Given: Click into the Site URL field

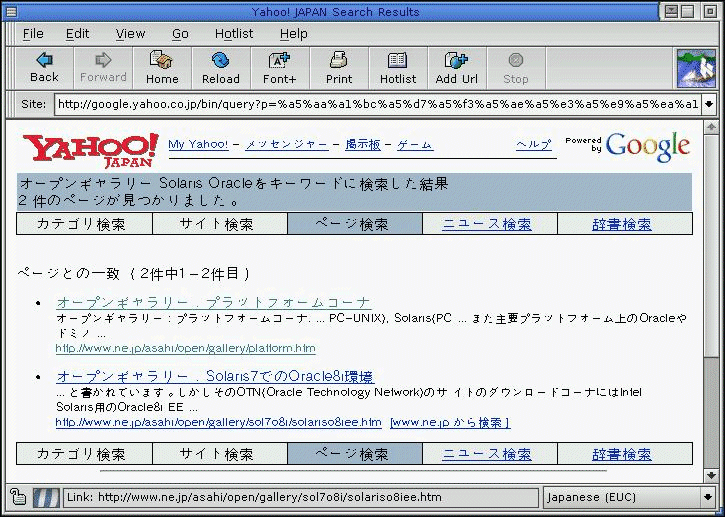Looking at the screenshot, I should coord(378,104).
